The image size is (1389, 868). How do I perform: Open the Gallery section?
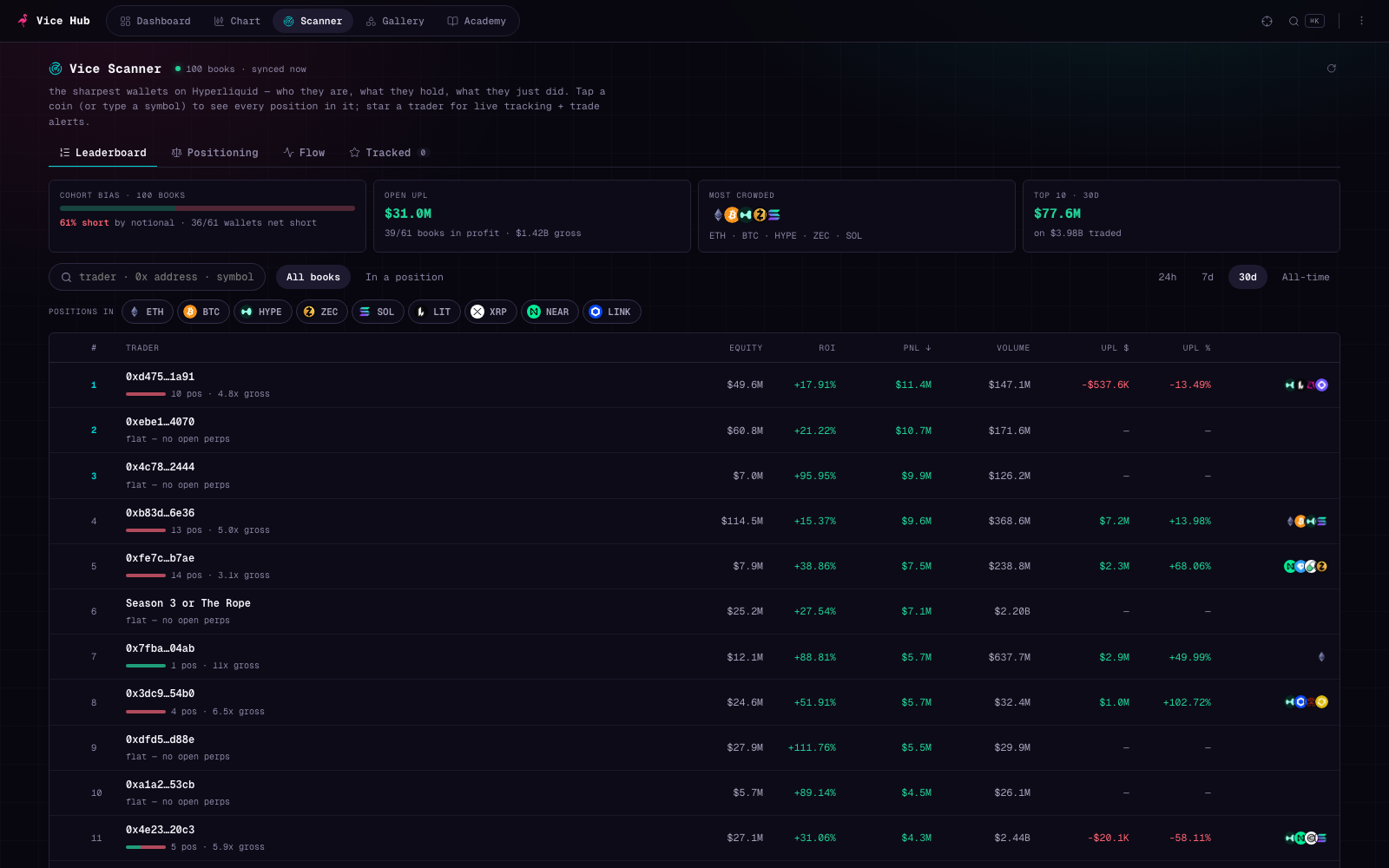395,21
